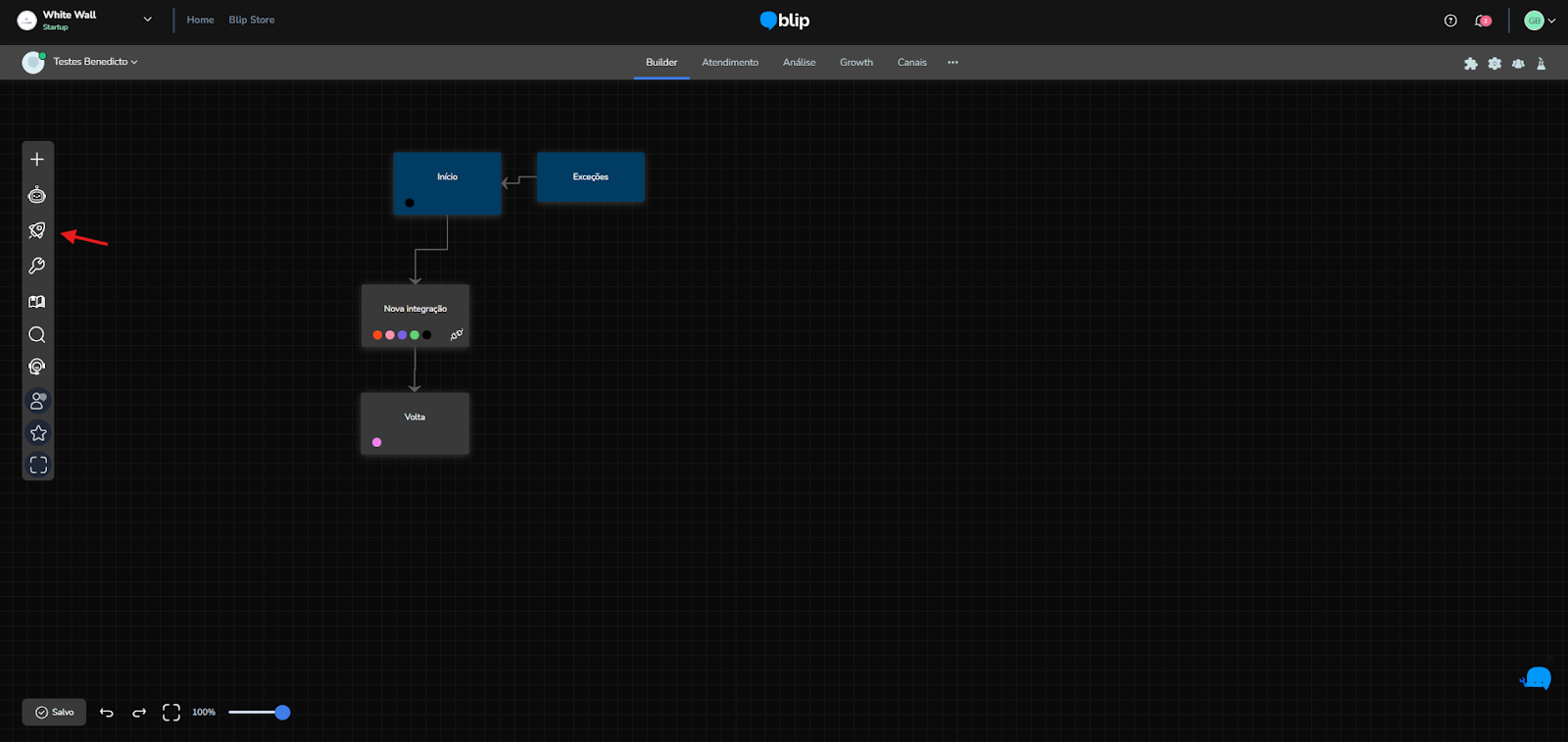The width and height of the screenshot is (1568, 742).
Task: Click the star icon in sidebar
Action: coord(38,433)
